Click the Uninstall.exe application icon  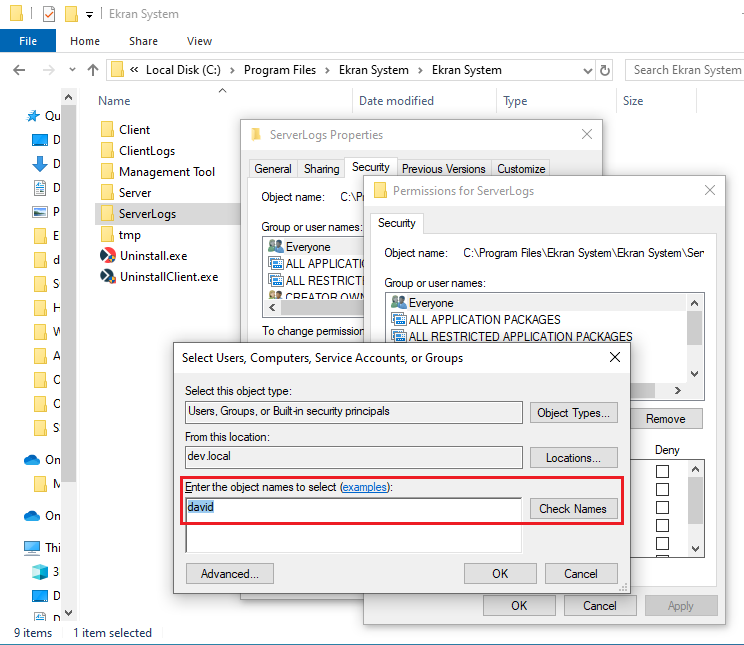(x=108, y=256)
